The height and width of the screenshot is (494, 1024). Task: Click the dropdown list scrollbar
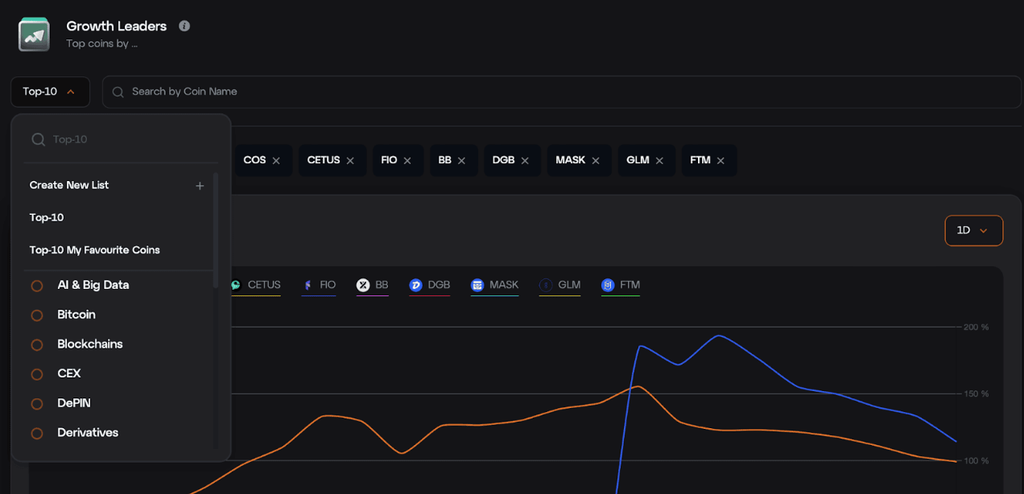click(x=216, y=231)
